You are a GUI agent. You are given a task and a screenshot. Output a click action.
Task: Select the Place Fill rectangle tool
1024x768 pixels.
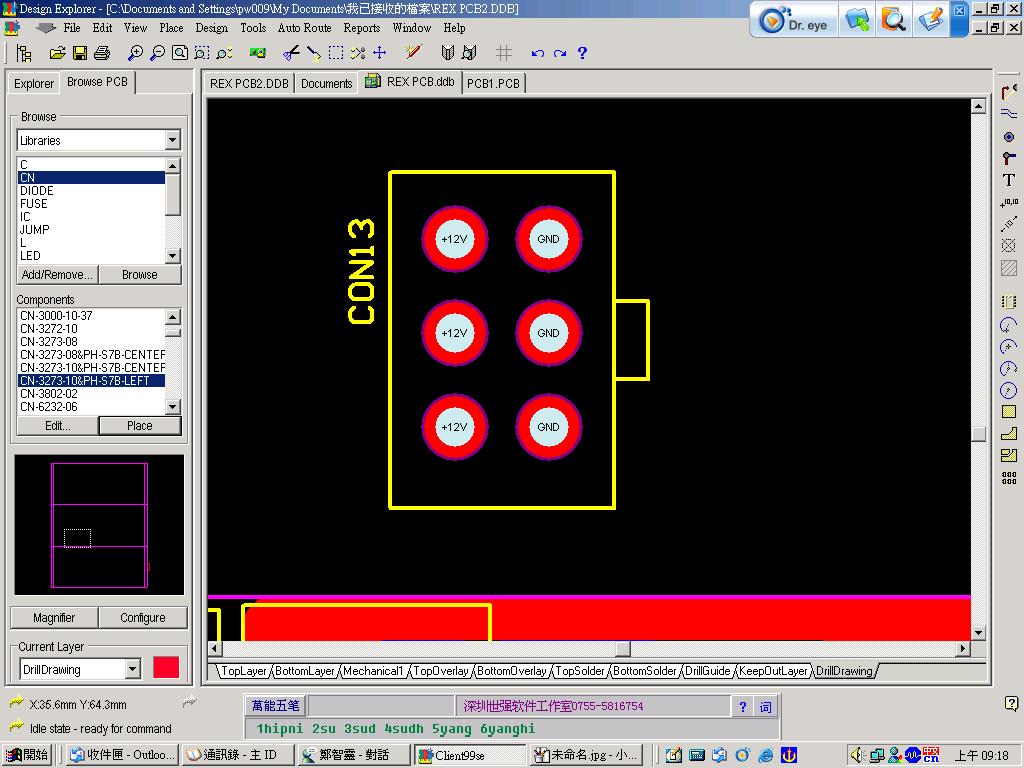coord(1009,412)
